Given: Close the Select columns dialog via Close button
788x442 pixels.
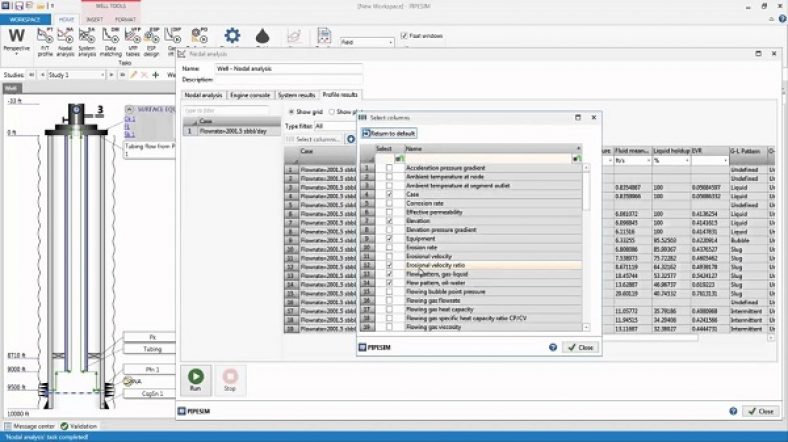Looking at the screenshot, I should tap(581, 348).
